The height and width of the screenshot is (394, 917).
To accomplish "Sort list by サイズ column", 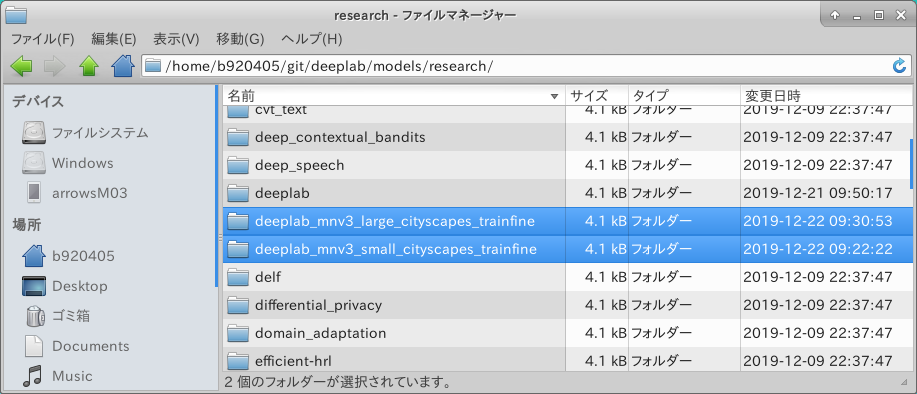I will click(596, 96).
